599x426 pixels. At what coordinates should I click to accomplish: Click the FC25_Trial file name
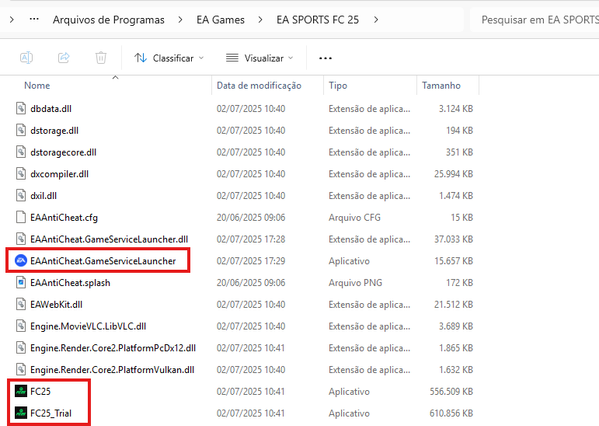pos(51,413)
